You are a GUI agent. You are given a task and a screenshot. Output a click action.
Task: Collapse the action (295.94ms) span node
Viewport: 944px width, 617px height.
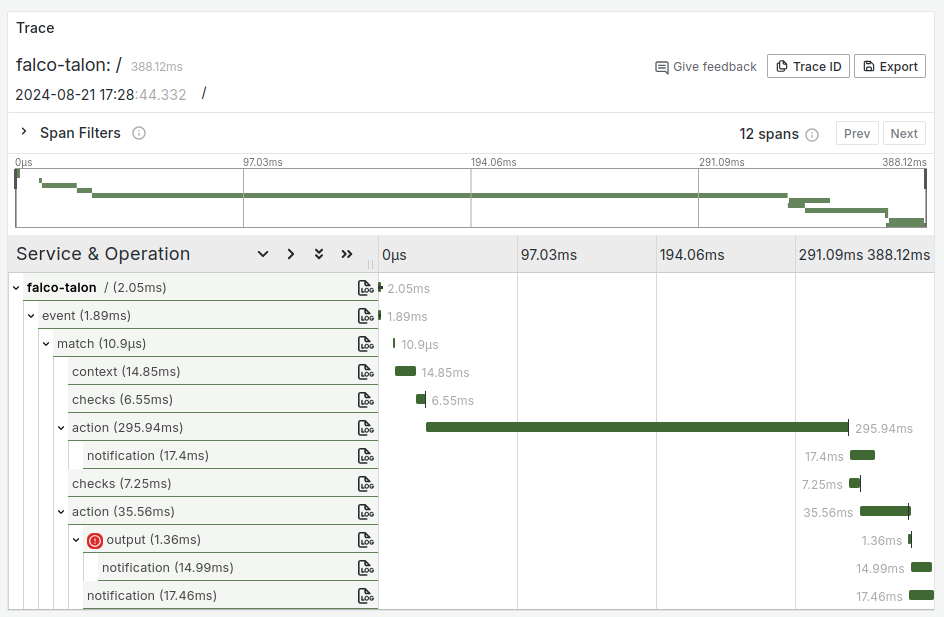61,427
